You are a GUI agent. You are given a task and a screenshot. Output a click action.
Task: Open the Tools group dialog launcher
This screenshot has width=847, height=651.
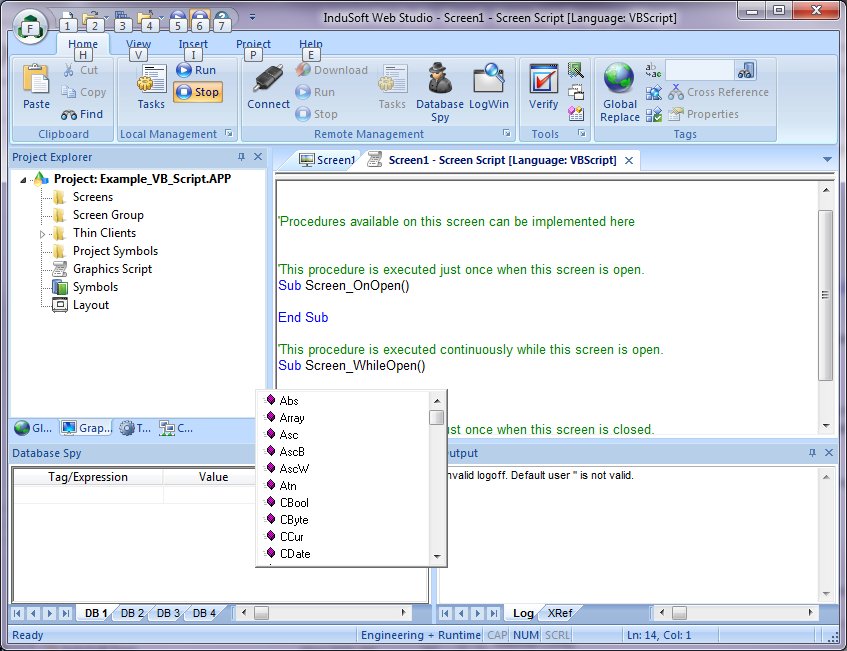581,133
